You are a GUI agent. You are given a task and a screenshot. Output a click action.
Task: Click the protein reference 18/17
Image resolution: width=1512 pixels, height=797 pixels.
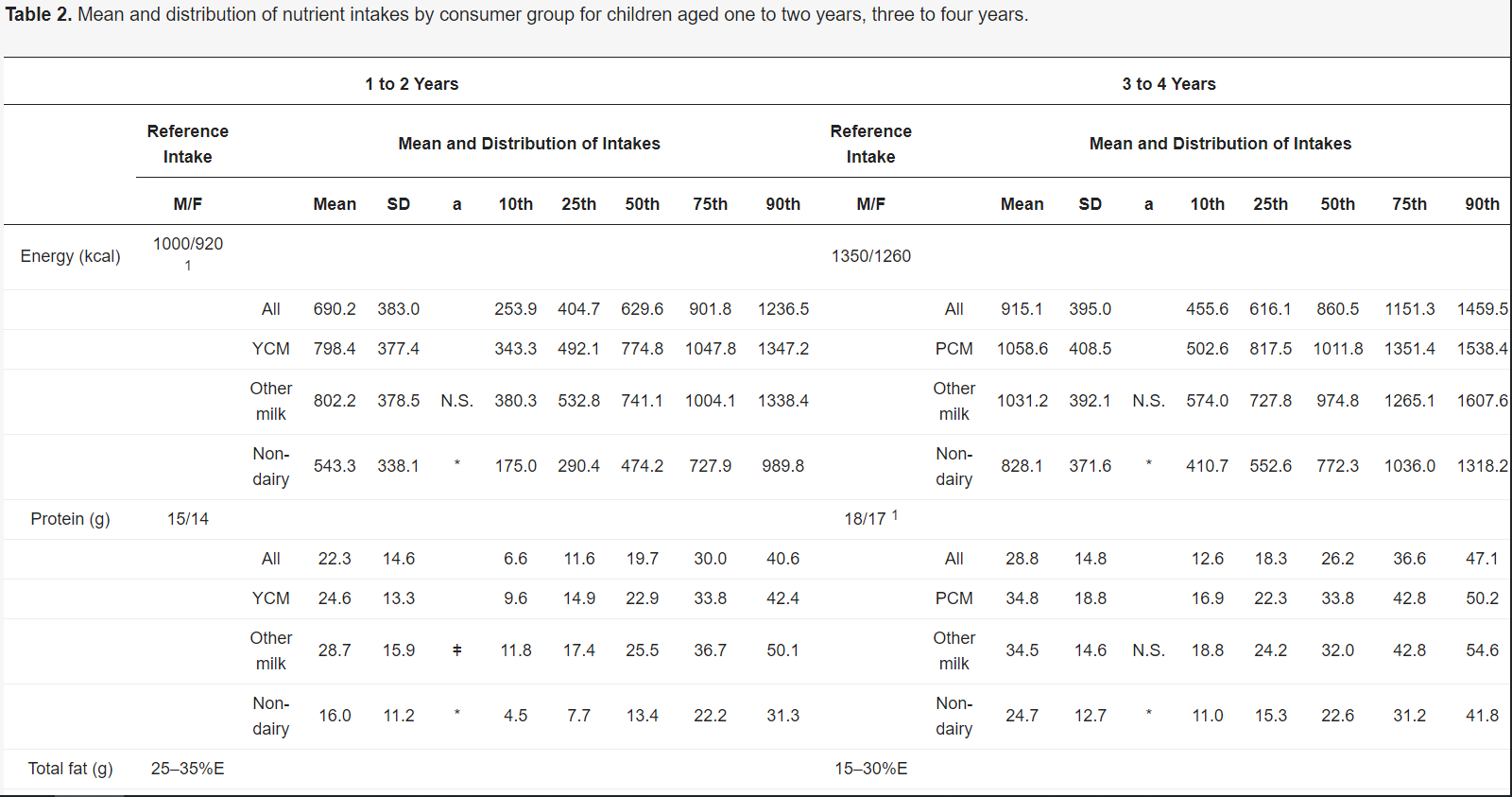[865, 519]
